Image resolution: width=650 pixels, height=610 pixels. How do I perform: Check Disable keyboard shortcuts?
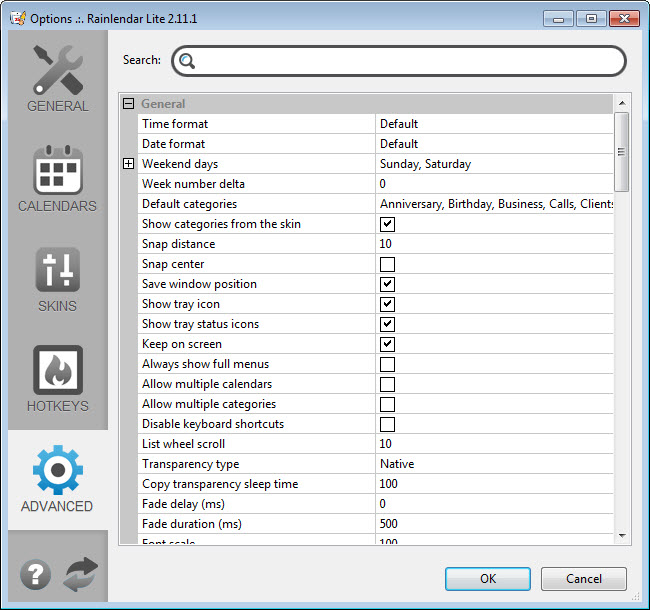(387, 424)
